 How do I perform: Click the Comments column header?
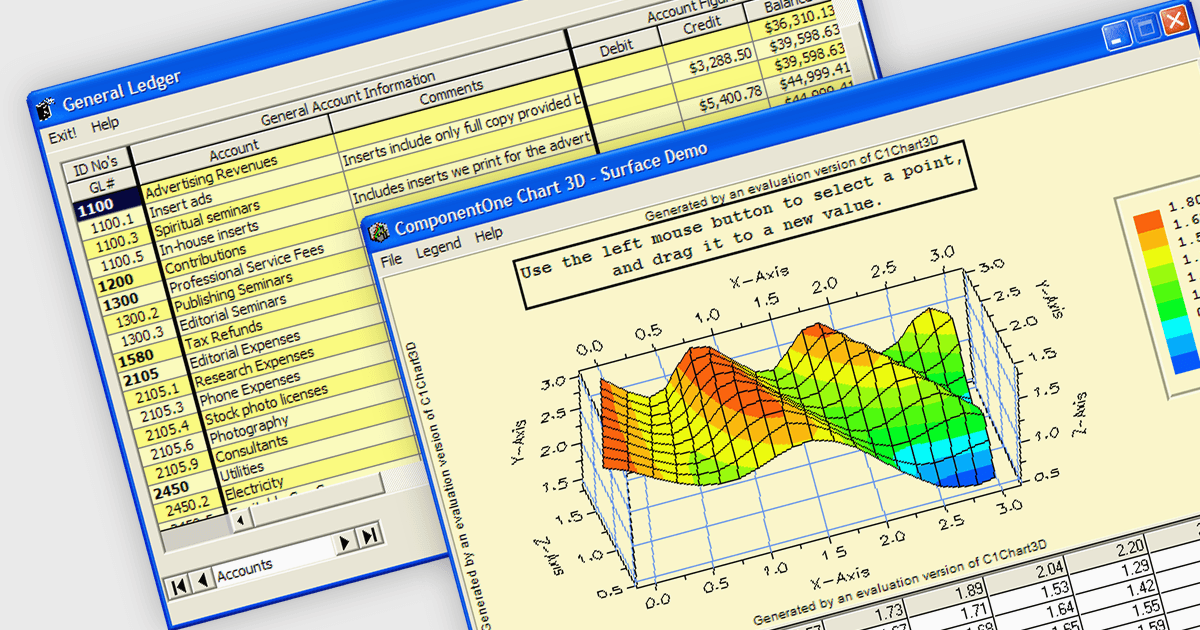(451, 93)
